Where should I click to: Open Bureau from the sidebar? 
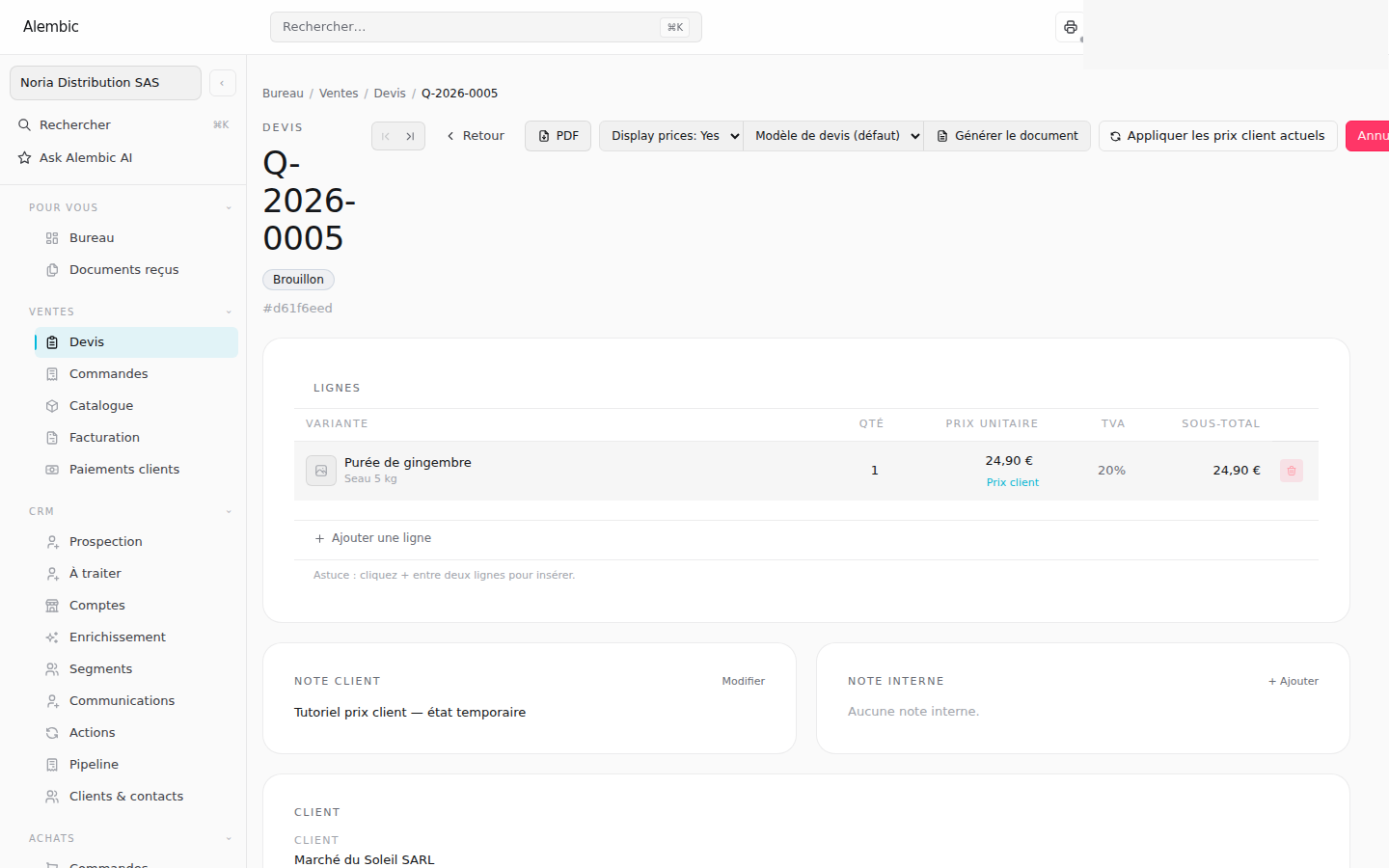[x=136, y=237]
